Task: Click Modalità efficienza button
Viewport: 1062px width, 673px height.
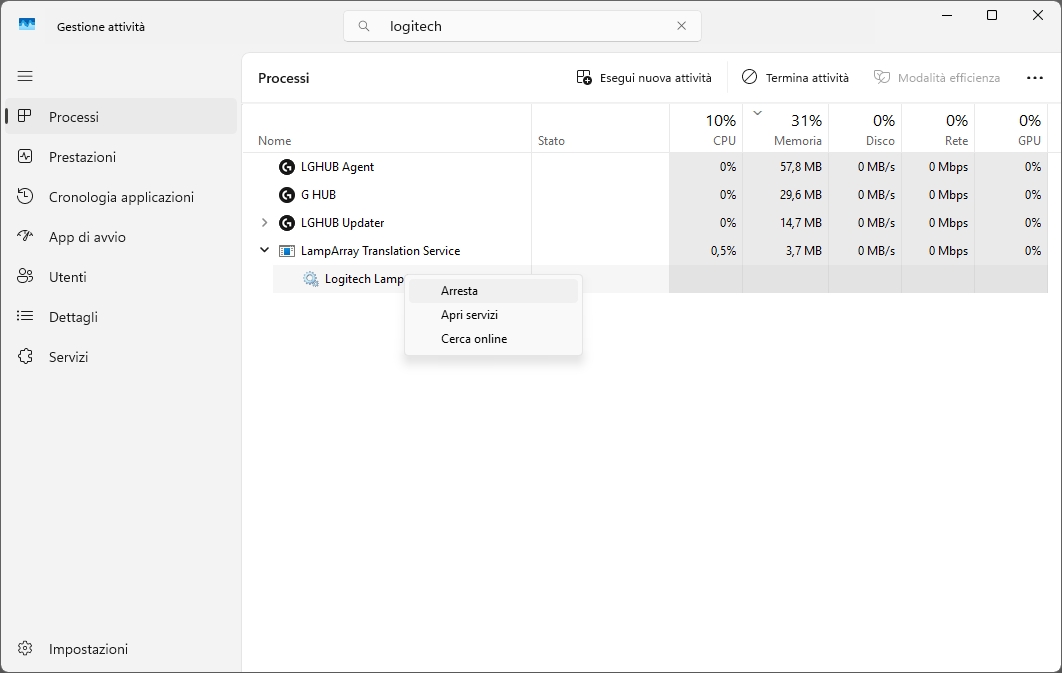Action: point(937,78)
